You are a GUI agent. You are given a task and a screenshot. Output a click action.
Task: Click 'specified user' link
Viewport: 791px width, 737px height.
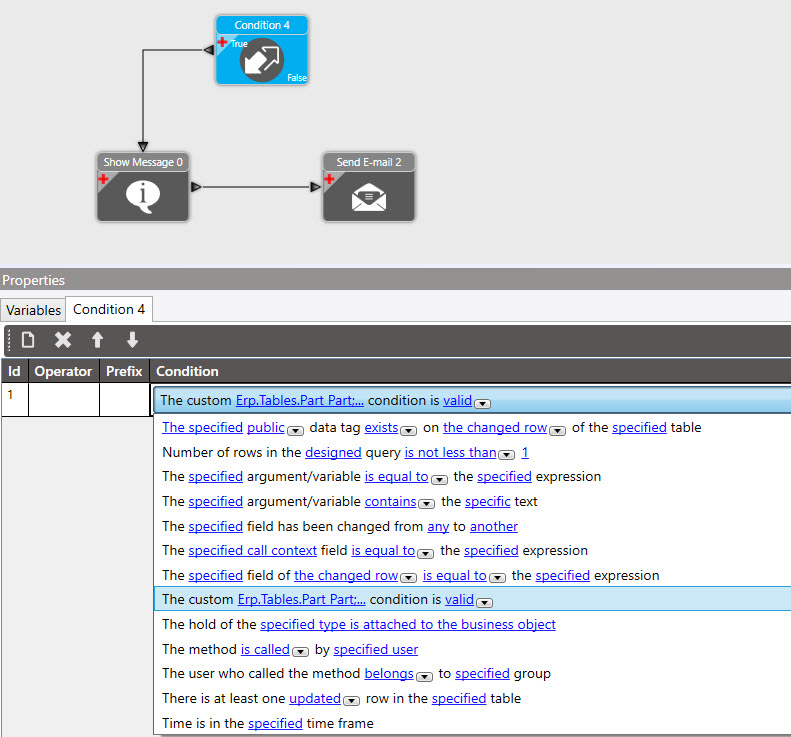tap(376, 650)
